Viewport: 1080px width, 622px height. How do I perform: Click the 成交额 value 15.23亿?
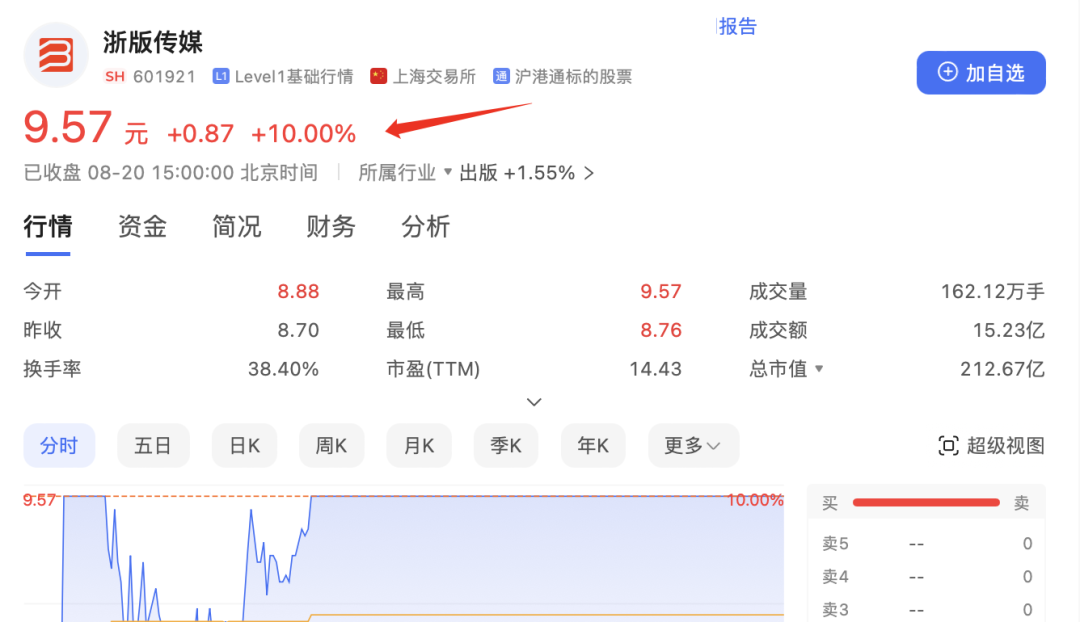(x=1008, y=330)
